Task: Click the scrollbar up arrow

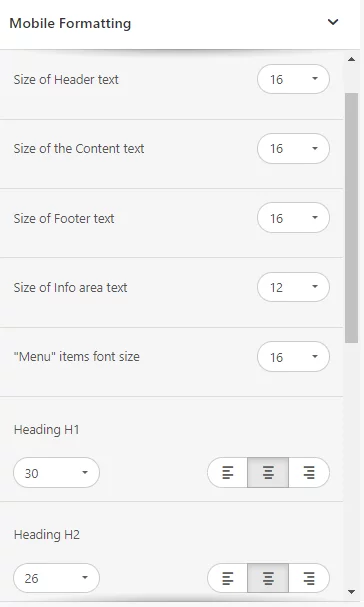Action: [352, 59]
